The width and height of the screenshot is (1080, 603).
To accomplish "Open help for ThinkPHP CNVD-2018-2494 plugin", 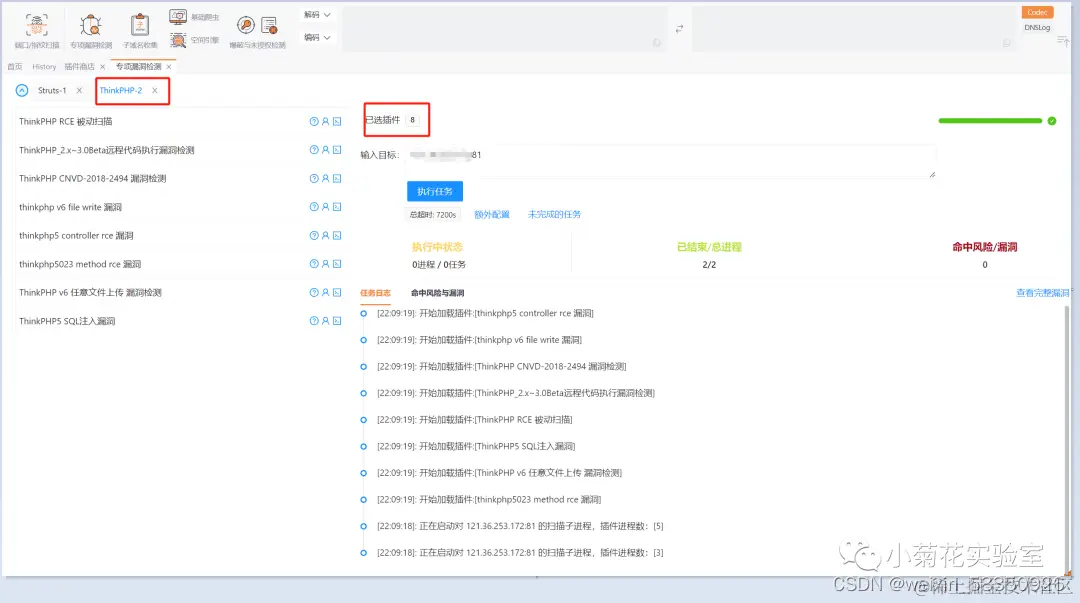I will coord(314,178).
